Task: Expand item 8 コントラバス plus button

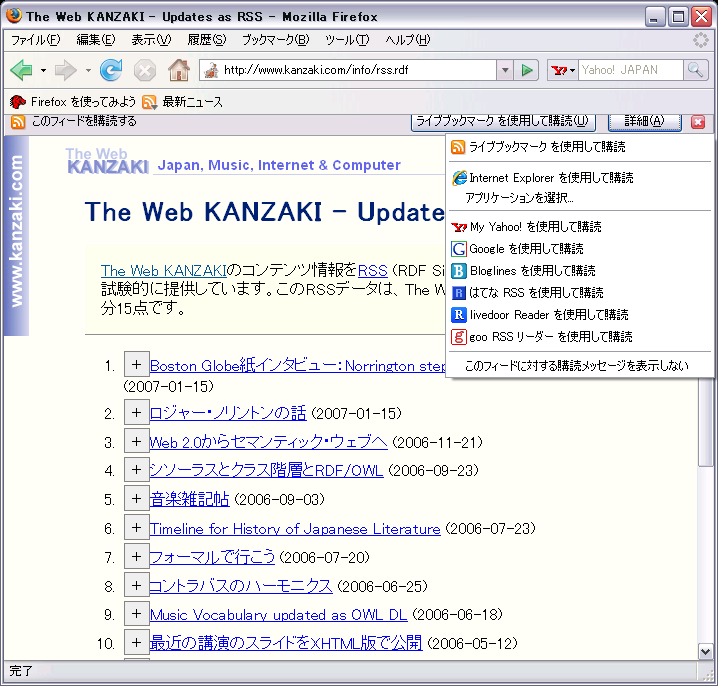Action: point(136,585)
